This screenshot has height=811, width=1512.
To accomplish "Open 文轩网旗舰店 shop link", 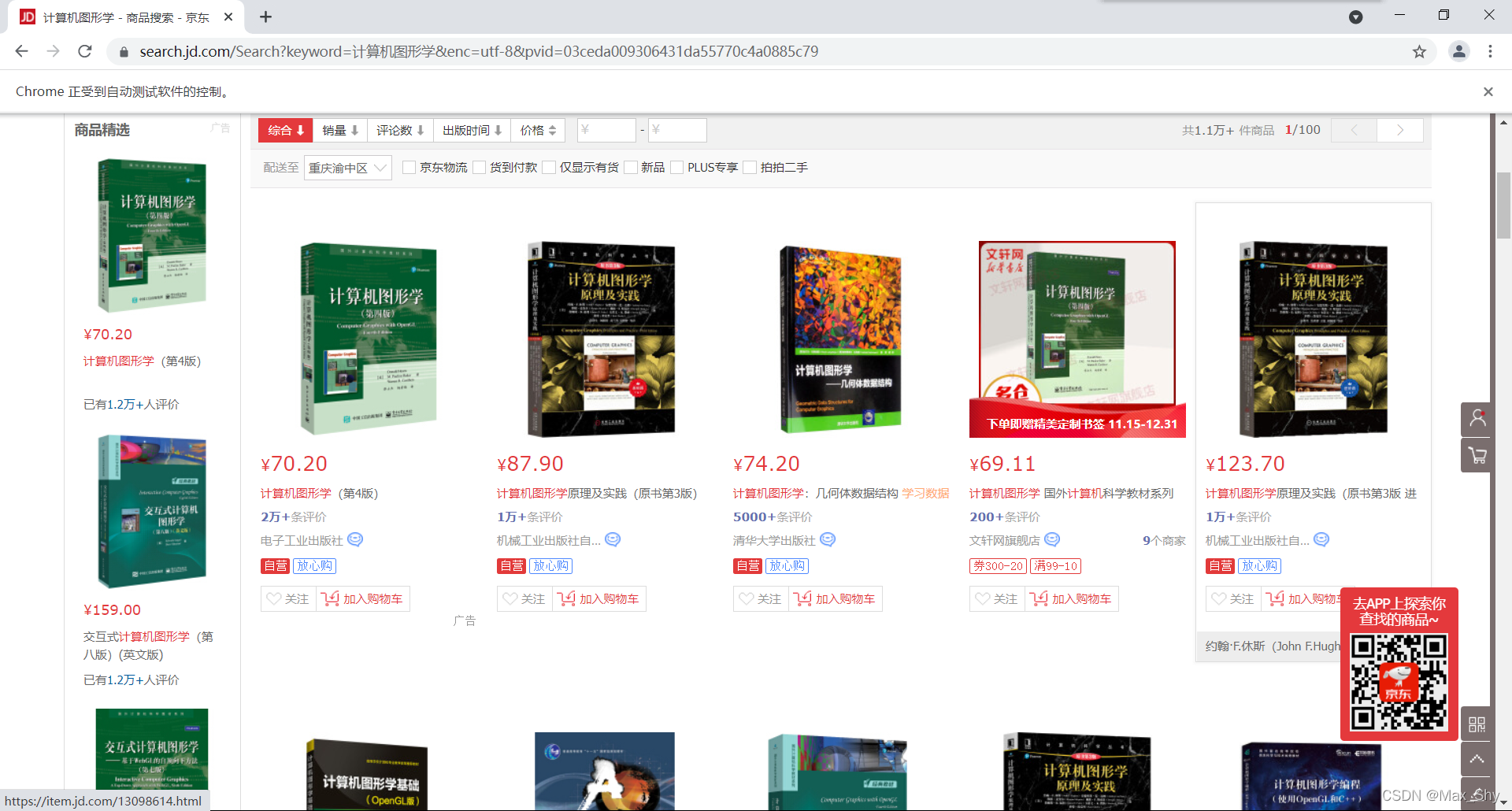I will [1005, 540].
